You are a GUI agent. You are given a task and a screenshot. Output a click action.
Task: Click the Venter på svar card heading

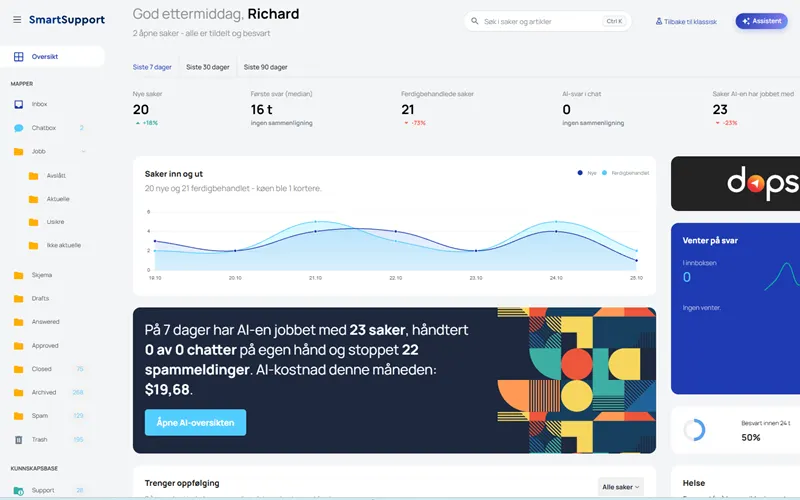click(x=710, y=241)
